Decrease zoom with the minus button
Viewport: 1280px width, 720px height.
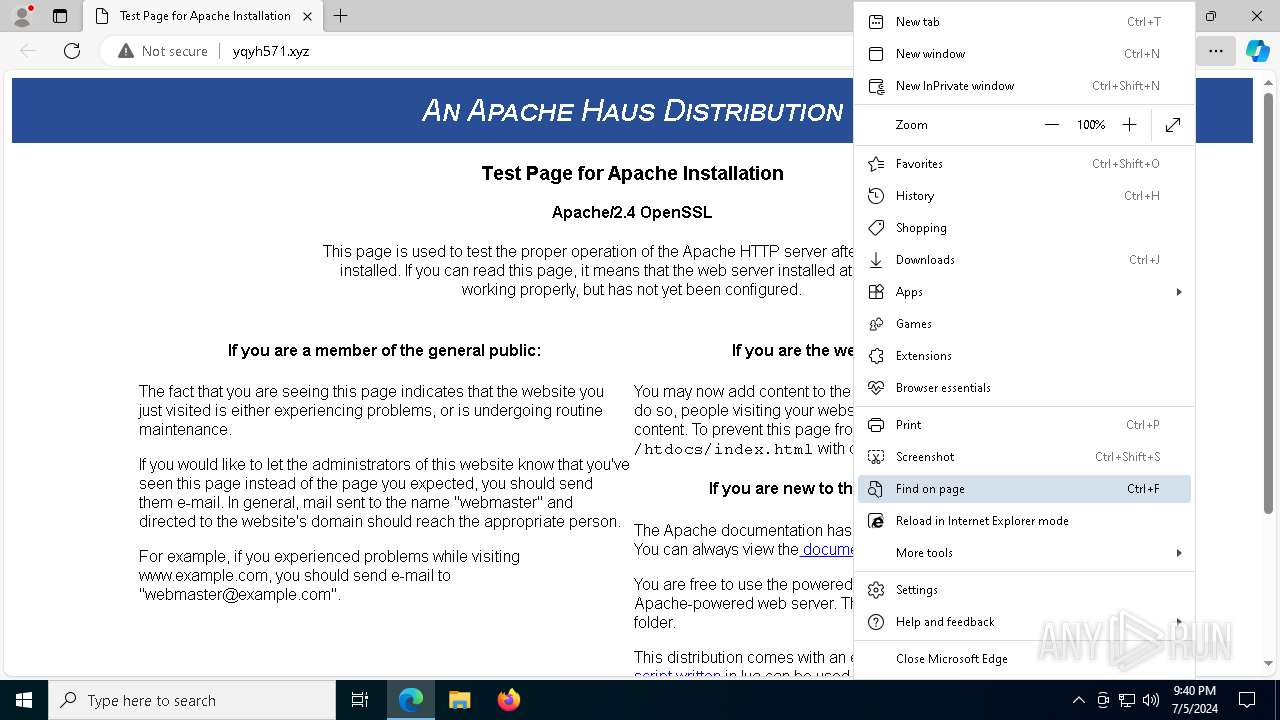point(1051,125)
